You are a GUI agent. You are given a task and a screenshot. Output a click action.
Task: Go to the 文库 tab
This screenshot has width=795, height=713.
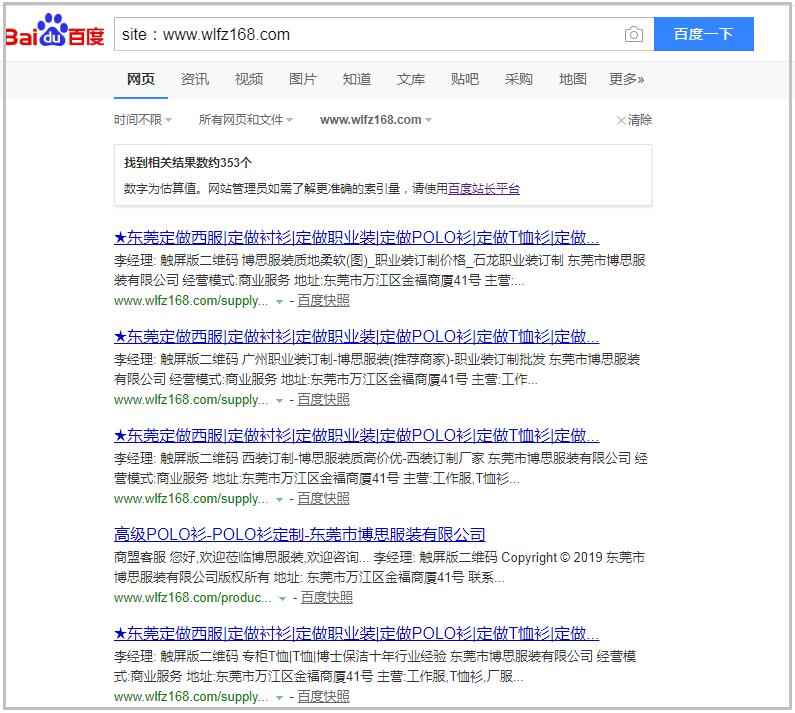pyautogui.click(x=411, y=79)
